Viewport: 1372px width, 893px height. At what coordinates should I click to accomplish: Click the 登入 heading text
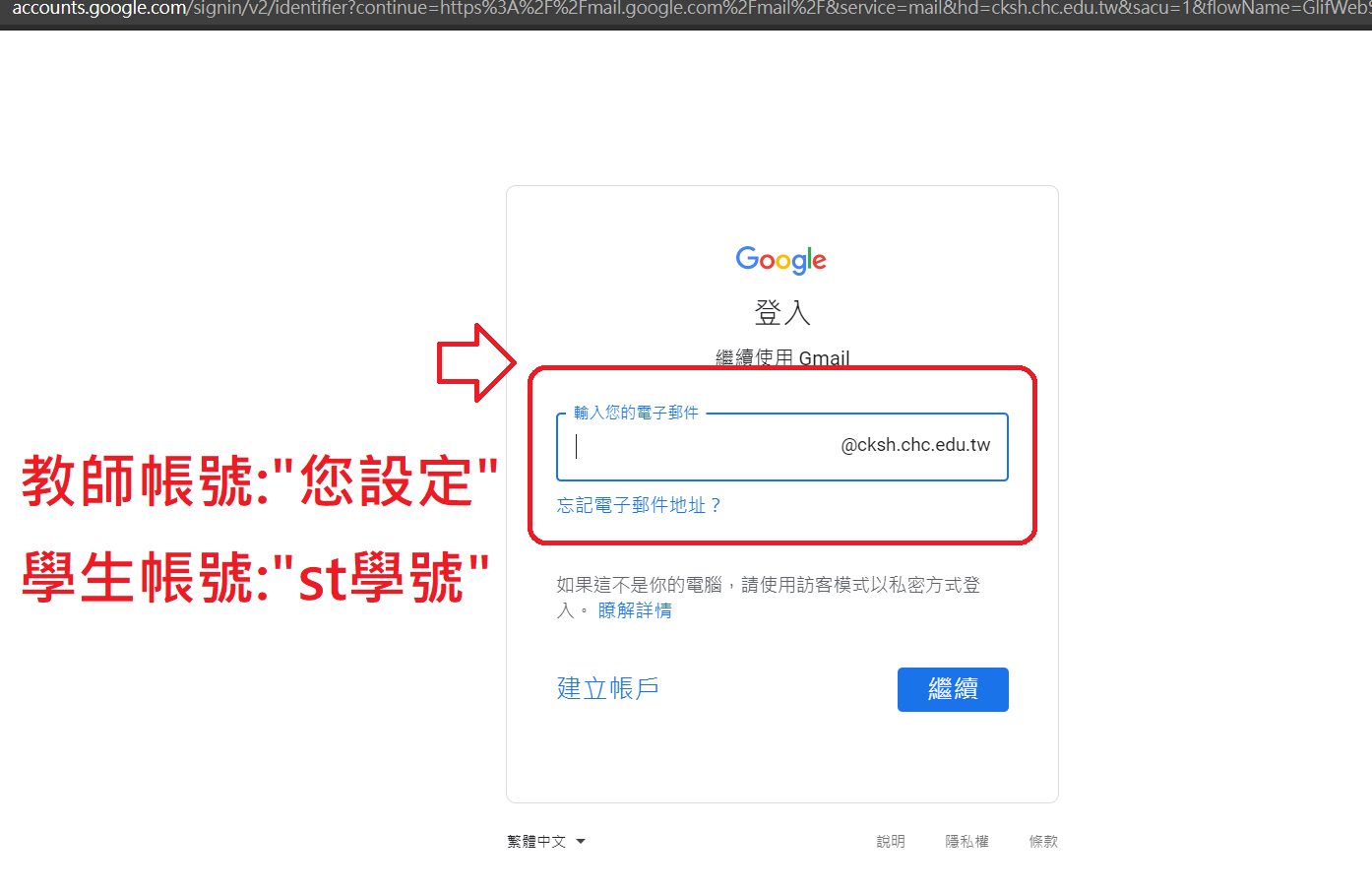(x=782, y=313)
